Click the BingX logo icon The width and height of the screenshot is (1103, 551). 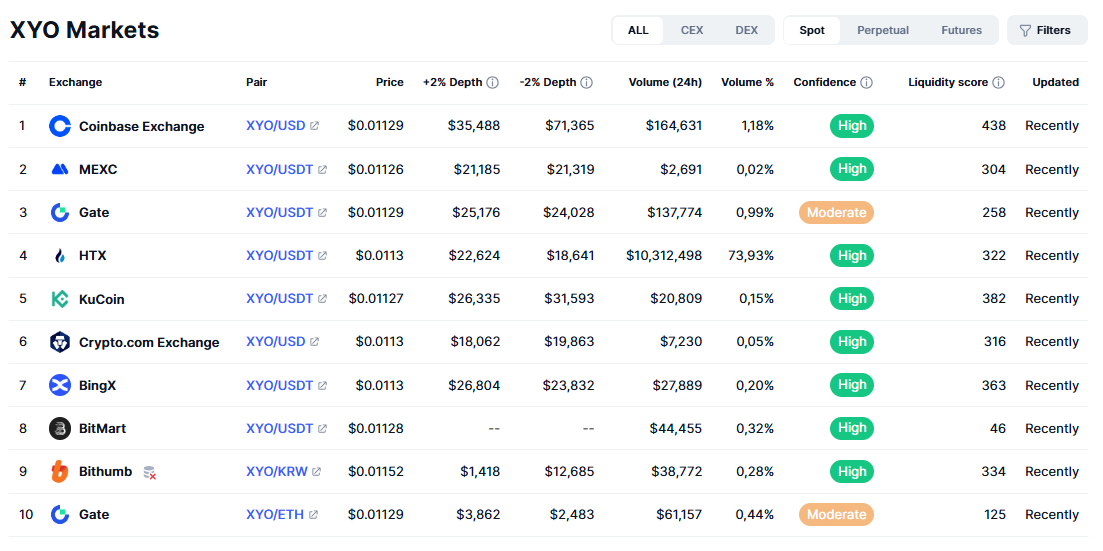(x=60, y=385)
